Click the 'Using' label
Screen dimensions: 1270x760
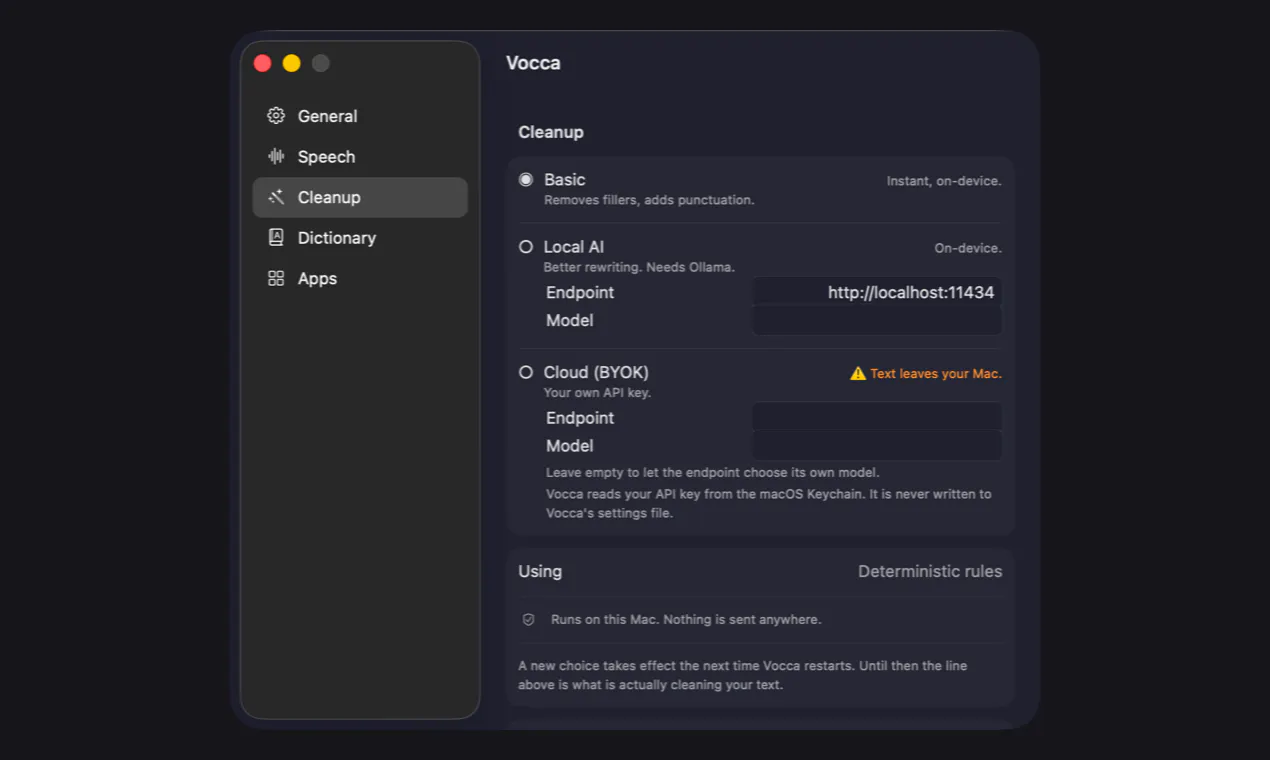tap(540, 572)
